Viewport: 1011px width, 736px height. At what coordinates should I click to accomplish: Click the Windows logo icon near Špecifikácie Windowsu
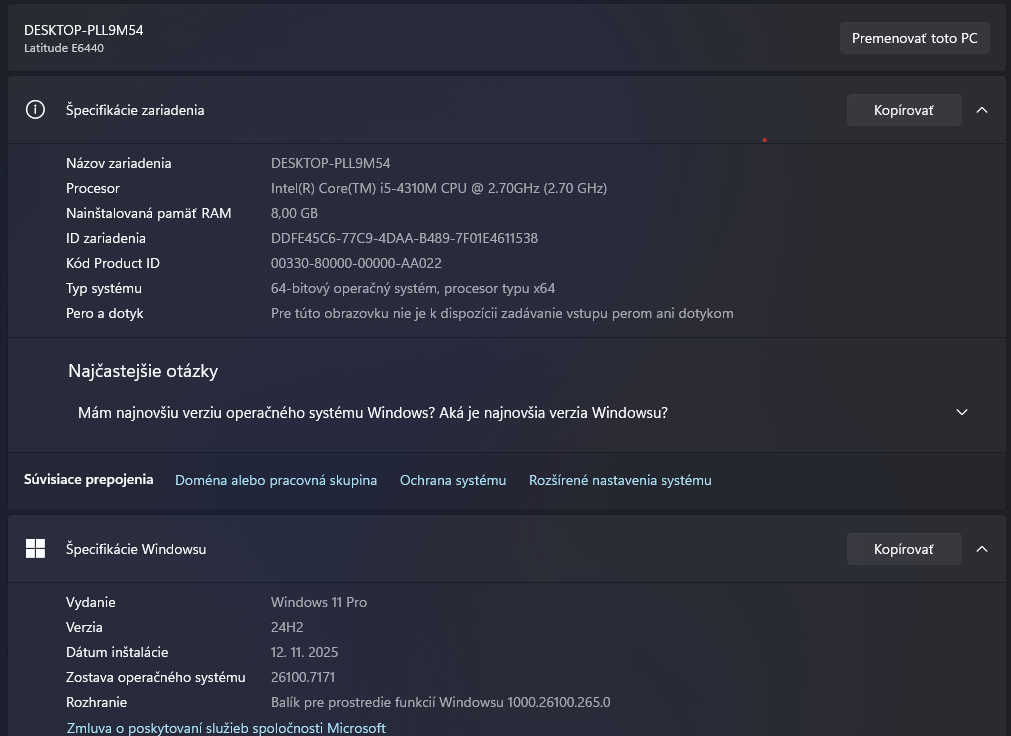pos(35,548)
